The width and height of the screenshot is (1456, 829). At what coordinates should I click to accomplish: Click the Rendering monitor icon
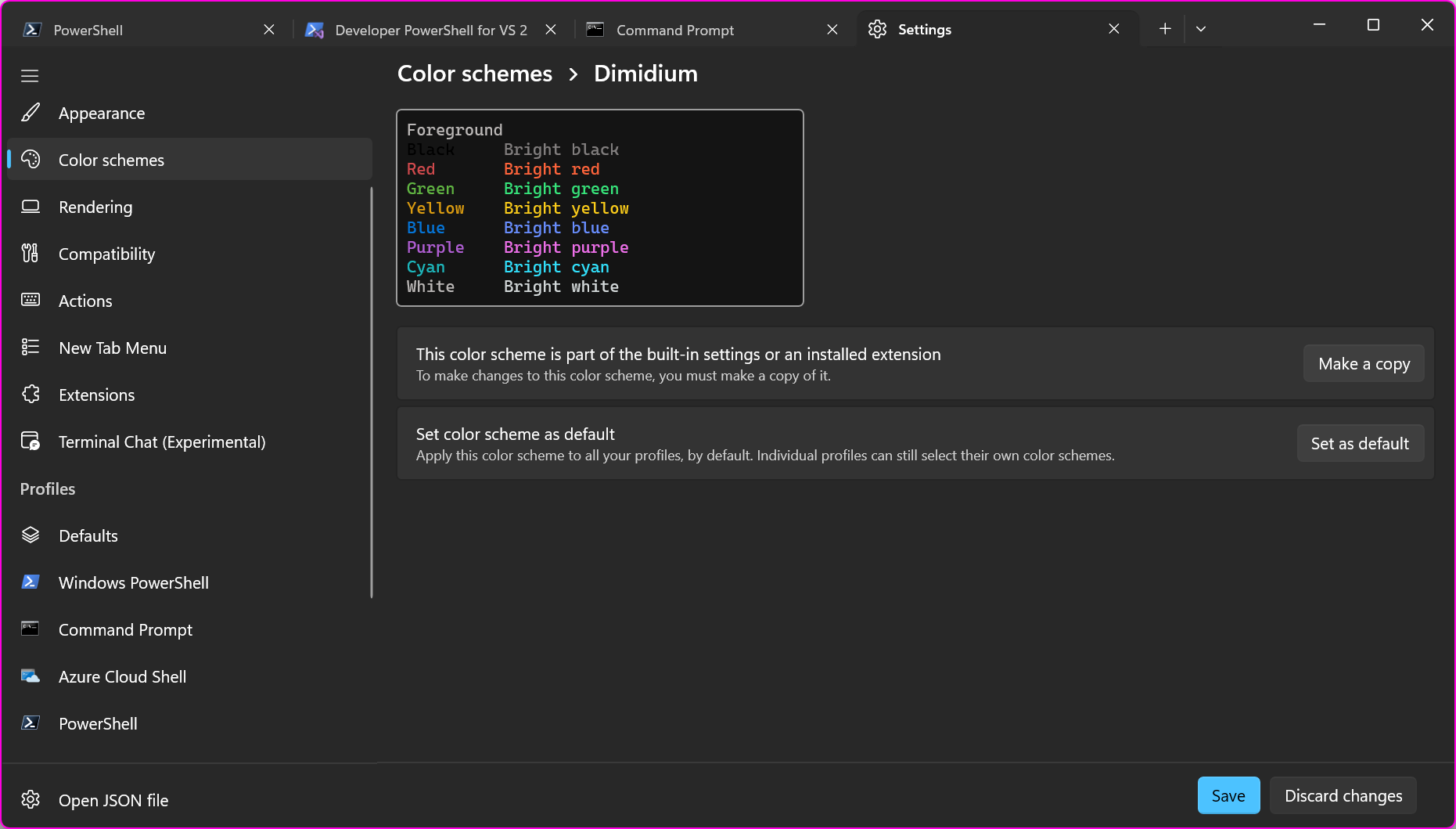[x=31, y=207]
